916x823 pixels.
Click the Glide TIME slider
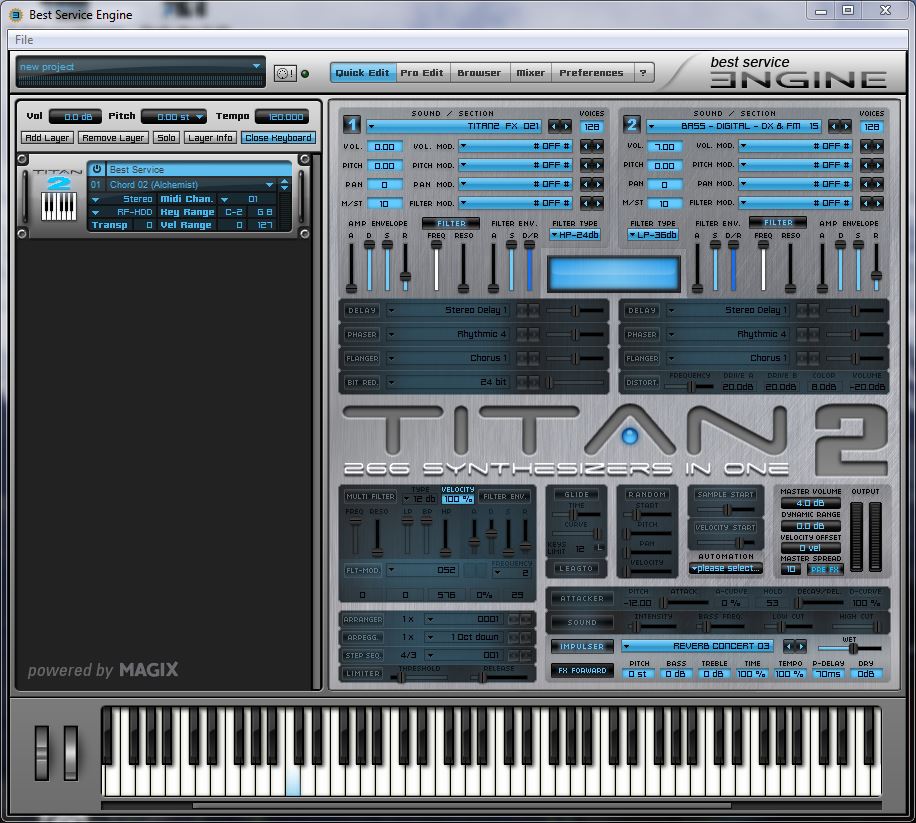click(x=576, y=515)
